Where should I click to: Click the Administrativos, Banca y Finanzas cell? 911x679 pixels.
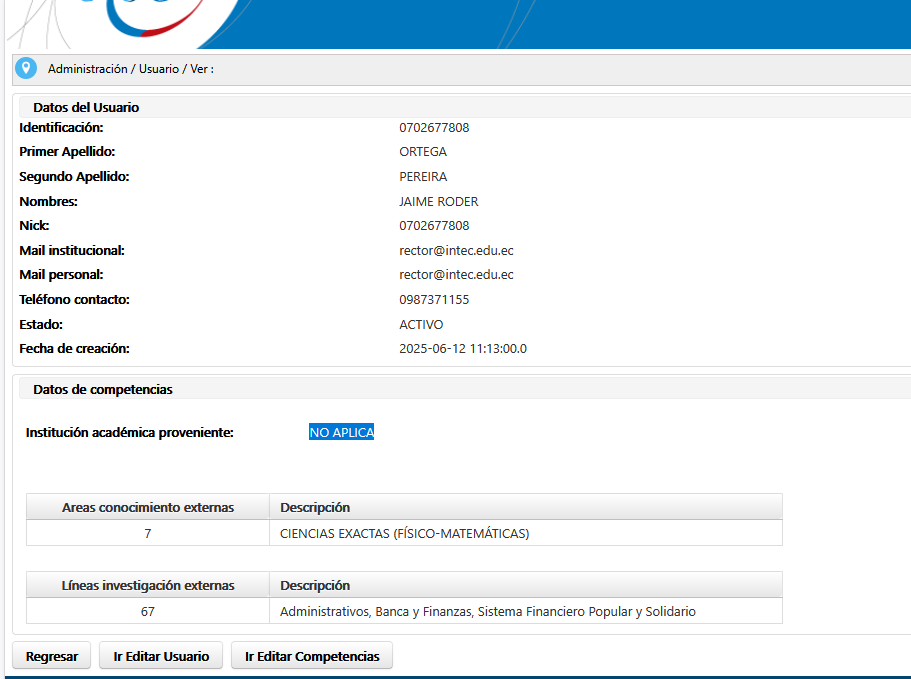click(526, 611)
